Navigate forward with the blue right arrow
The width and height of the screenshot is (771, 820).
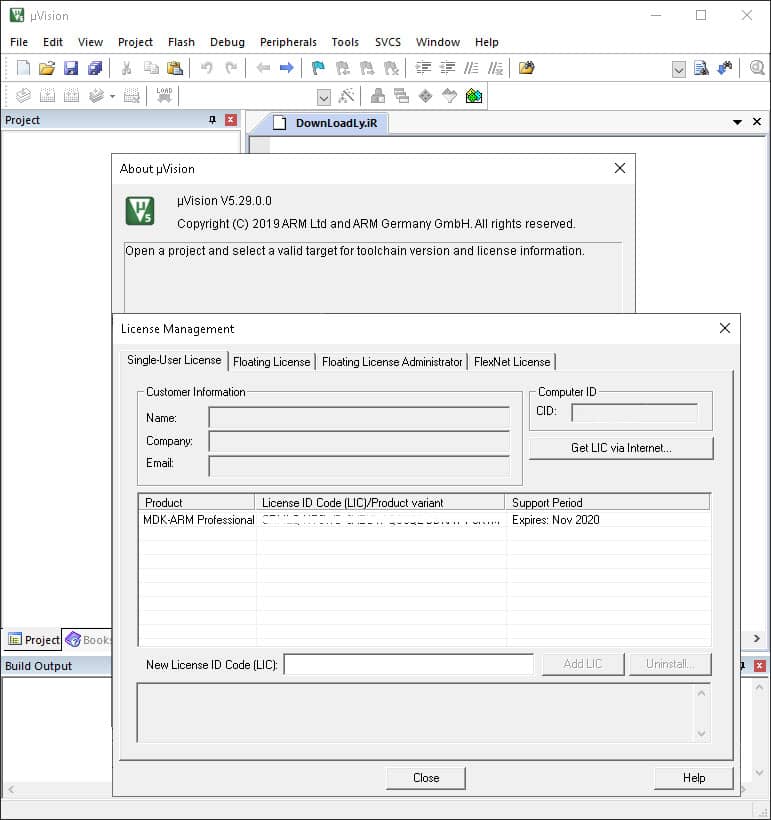[286, 68]
